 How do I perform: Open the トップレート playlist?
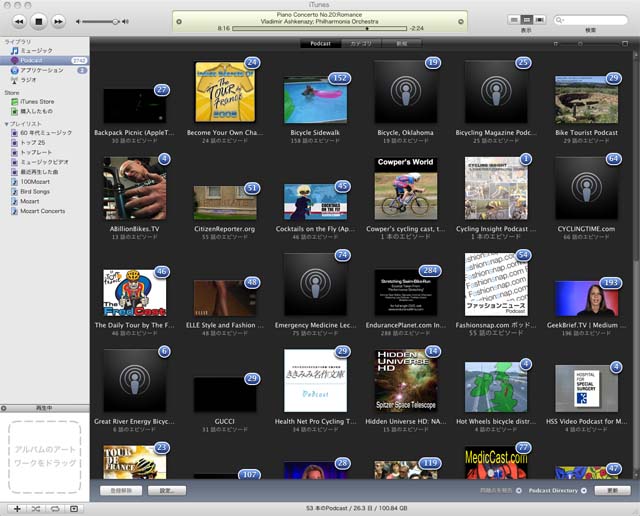click(x=45, y=152)
